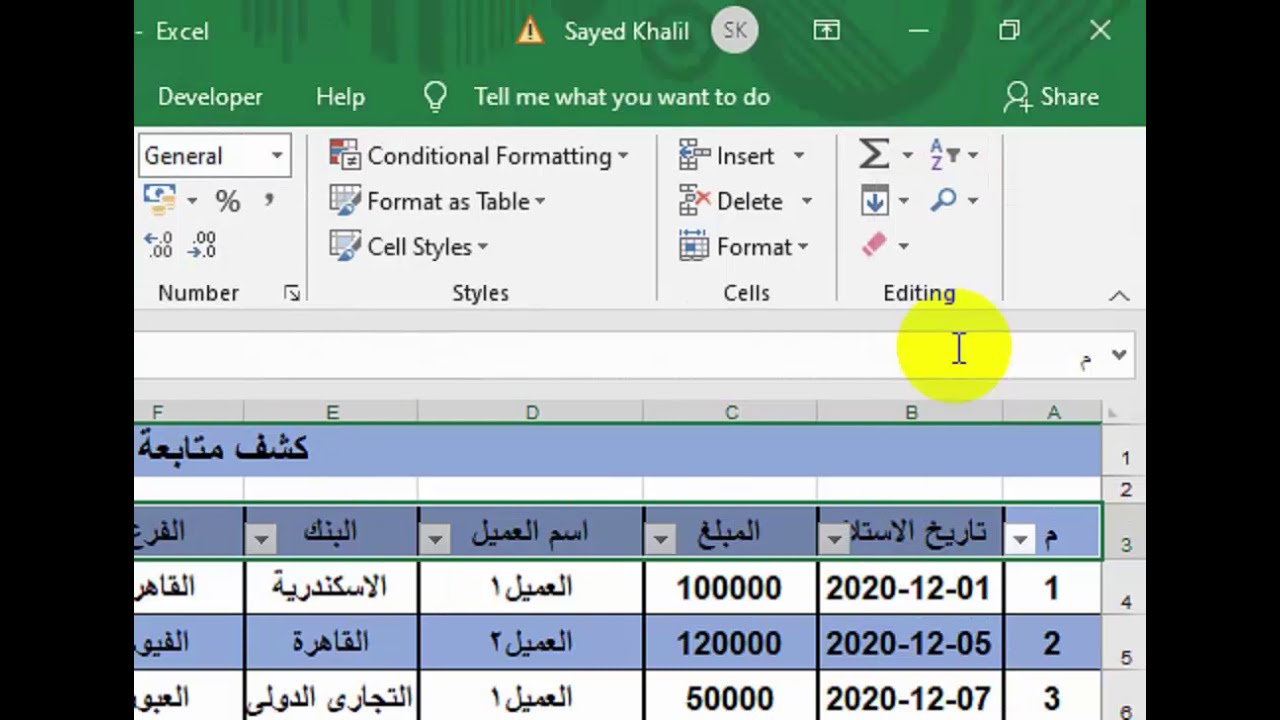Image resolution: width=1280 pixels, height=720 pixels.
Task: Open the Help tab
Action: pos(340,97)
